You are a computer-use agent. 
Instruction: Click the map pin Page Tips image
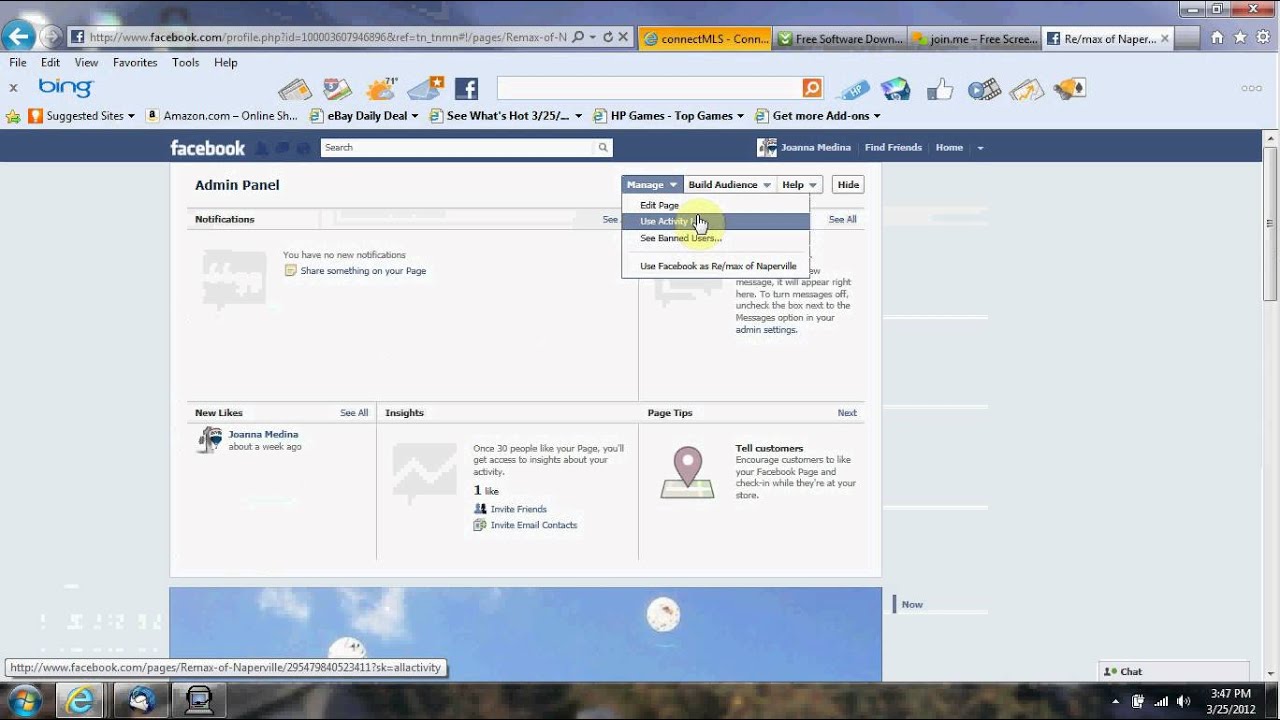click(x=687, y=473)
